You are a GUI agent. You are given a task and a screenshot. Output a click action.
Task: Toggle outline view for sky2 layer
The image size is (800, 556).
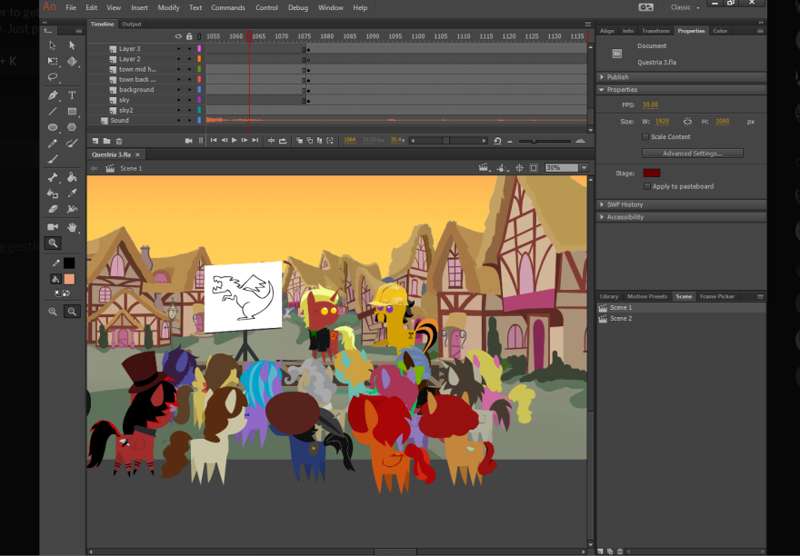pyautogui.click(x=199, y=110)
